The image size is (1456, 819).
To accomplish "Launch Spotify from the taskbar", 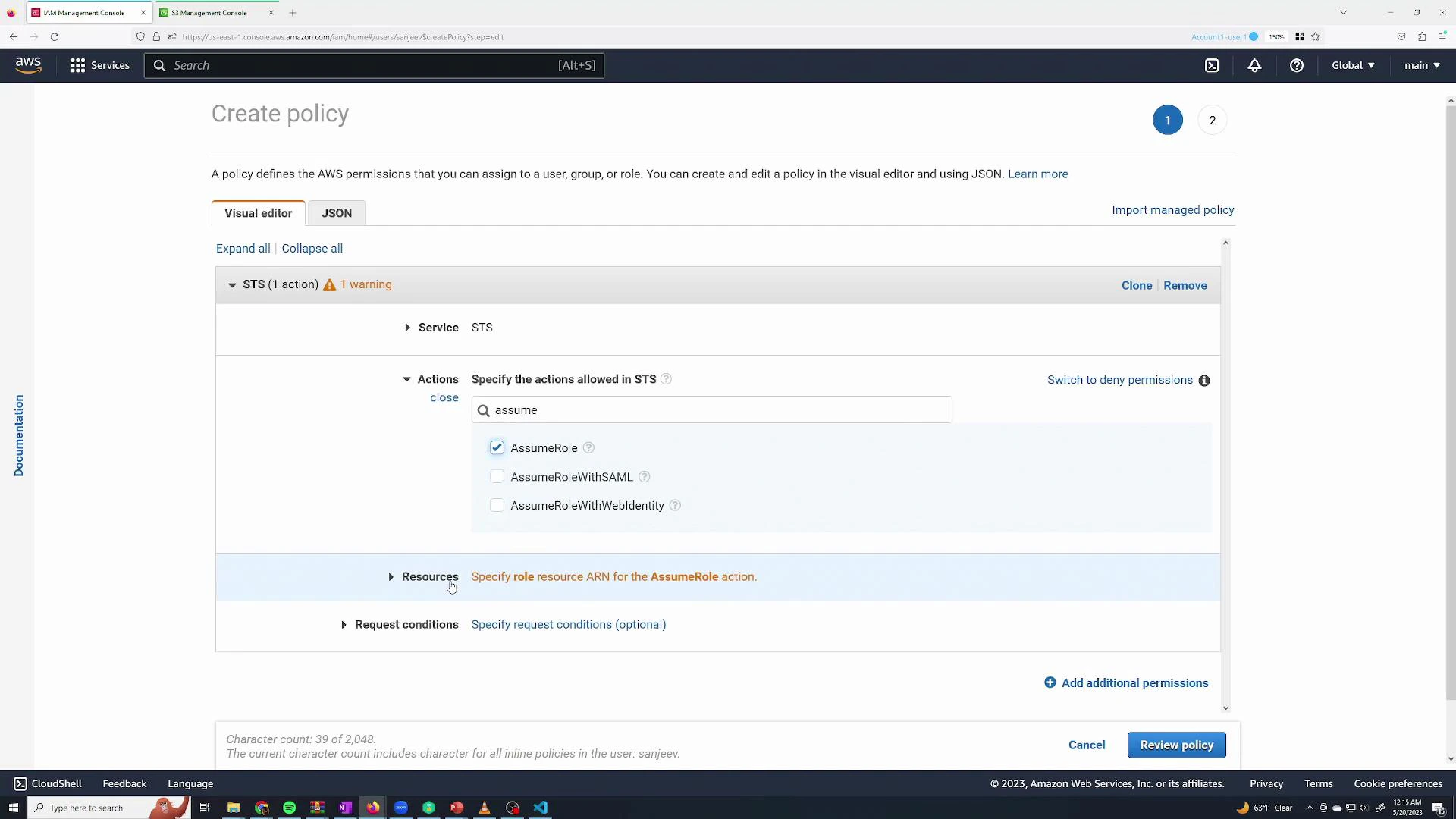I will 289,808.
